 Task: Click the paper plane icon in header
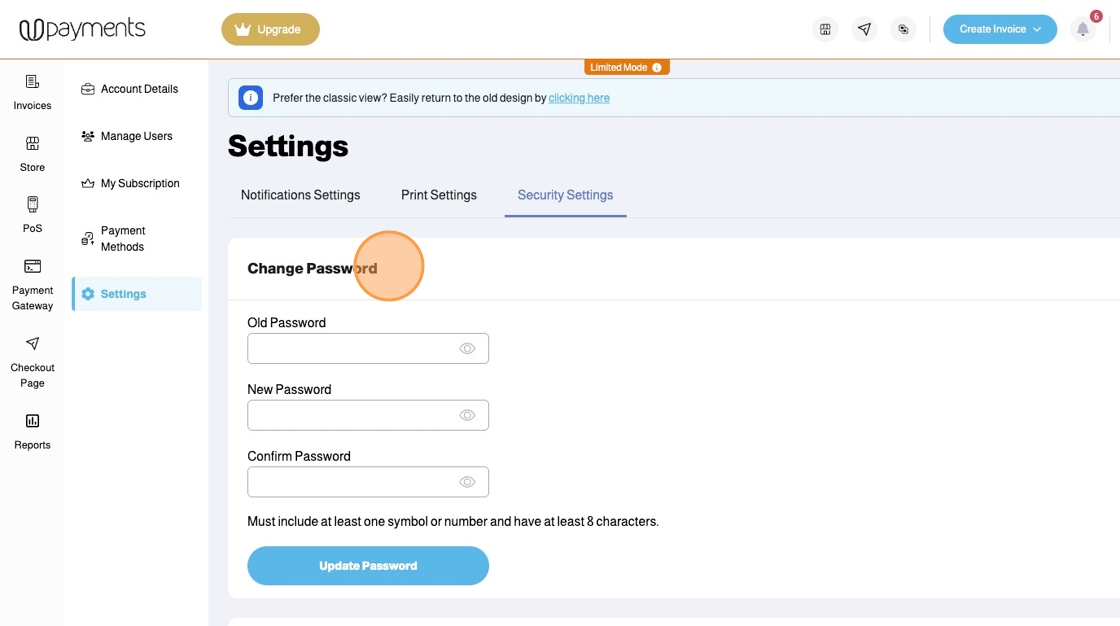[864, 30]
